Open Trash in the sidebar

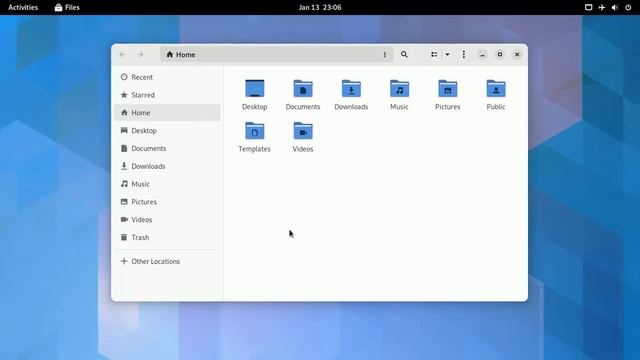pyautogui.click(x=167, y=237)
